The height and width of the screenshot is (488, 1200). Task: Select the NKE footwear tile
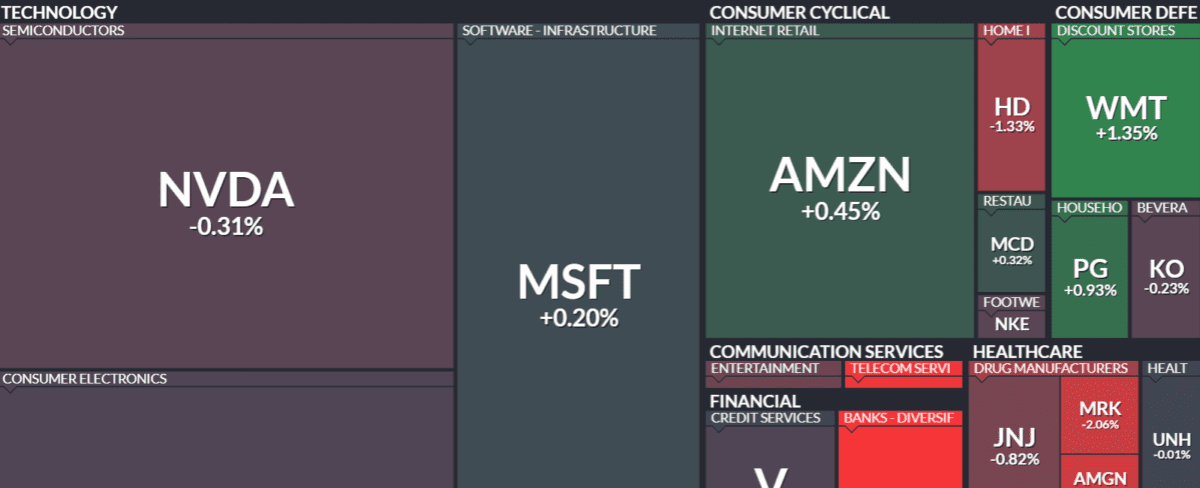coord(1011,323)
